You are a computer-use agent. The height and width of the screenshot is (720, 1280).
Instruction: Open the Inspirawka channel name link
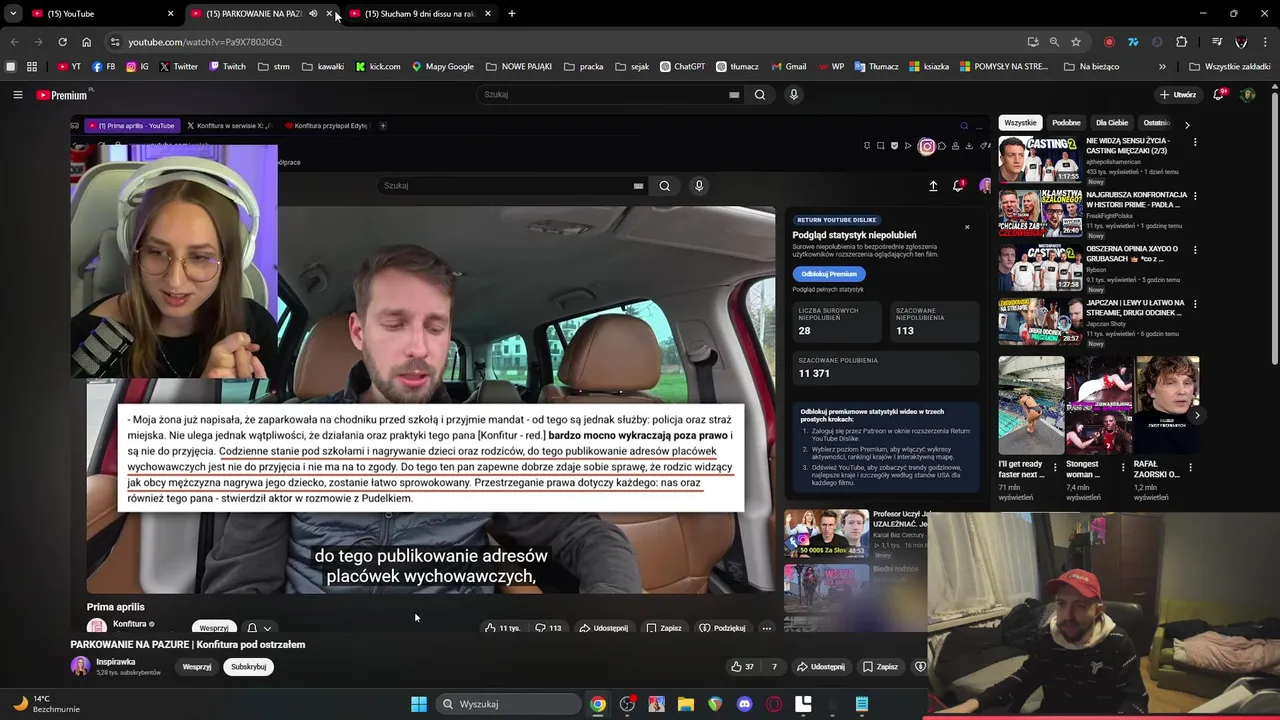(x=116, y=662)
